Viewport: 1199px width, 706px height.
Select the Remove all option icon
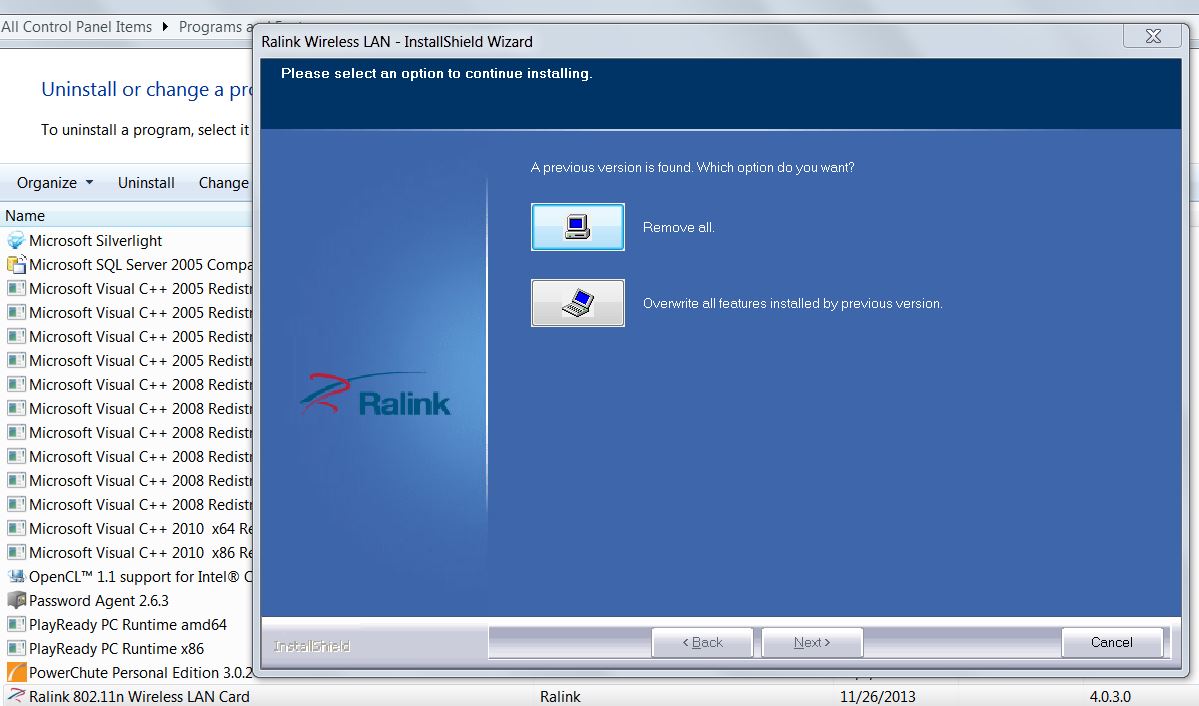tap(577, 226)
